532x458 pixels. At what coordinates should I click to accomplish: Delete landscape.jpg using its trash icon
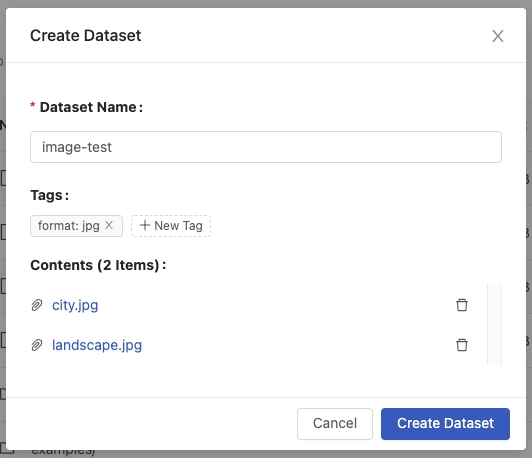pos(462,345)
